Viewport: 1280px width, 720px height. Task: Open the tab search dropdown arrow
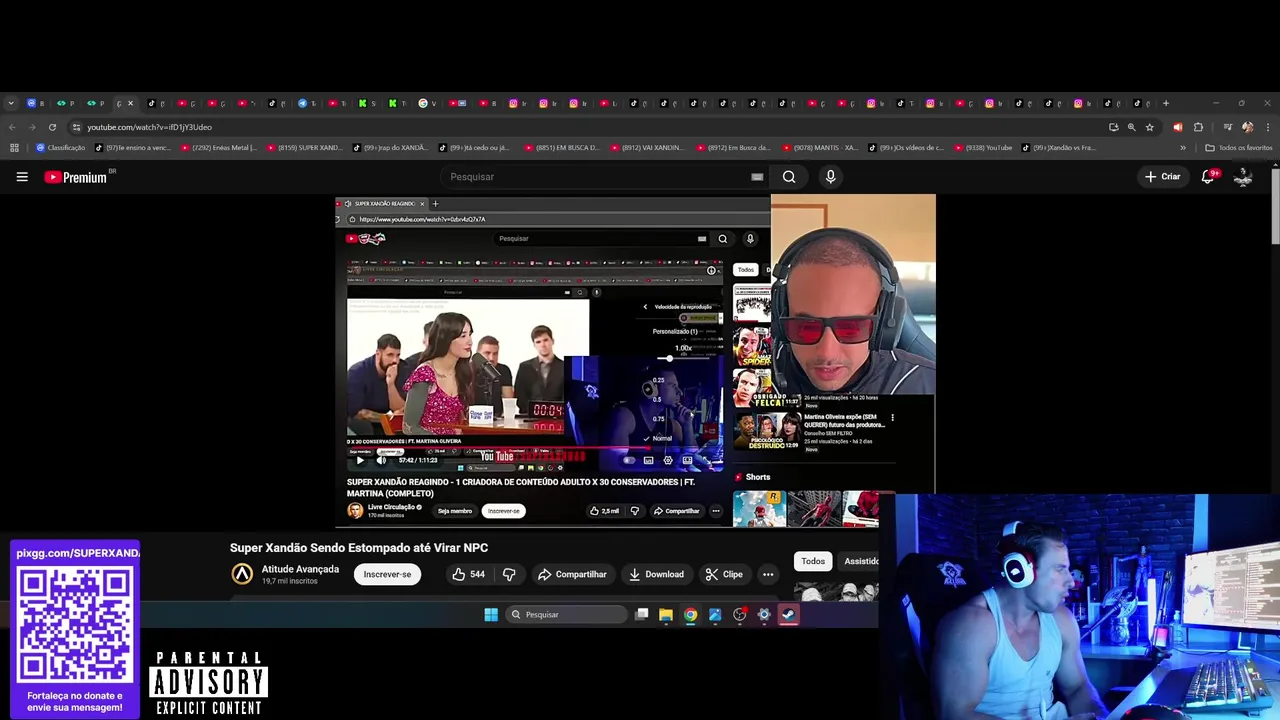click(11, 103)
